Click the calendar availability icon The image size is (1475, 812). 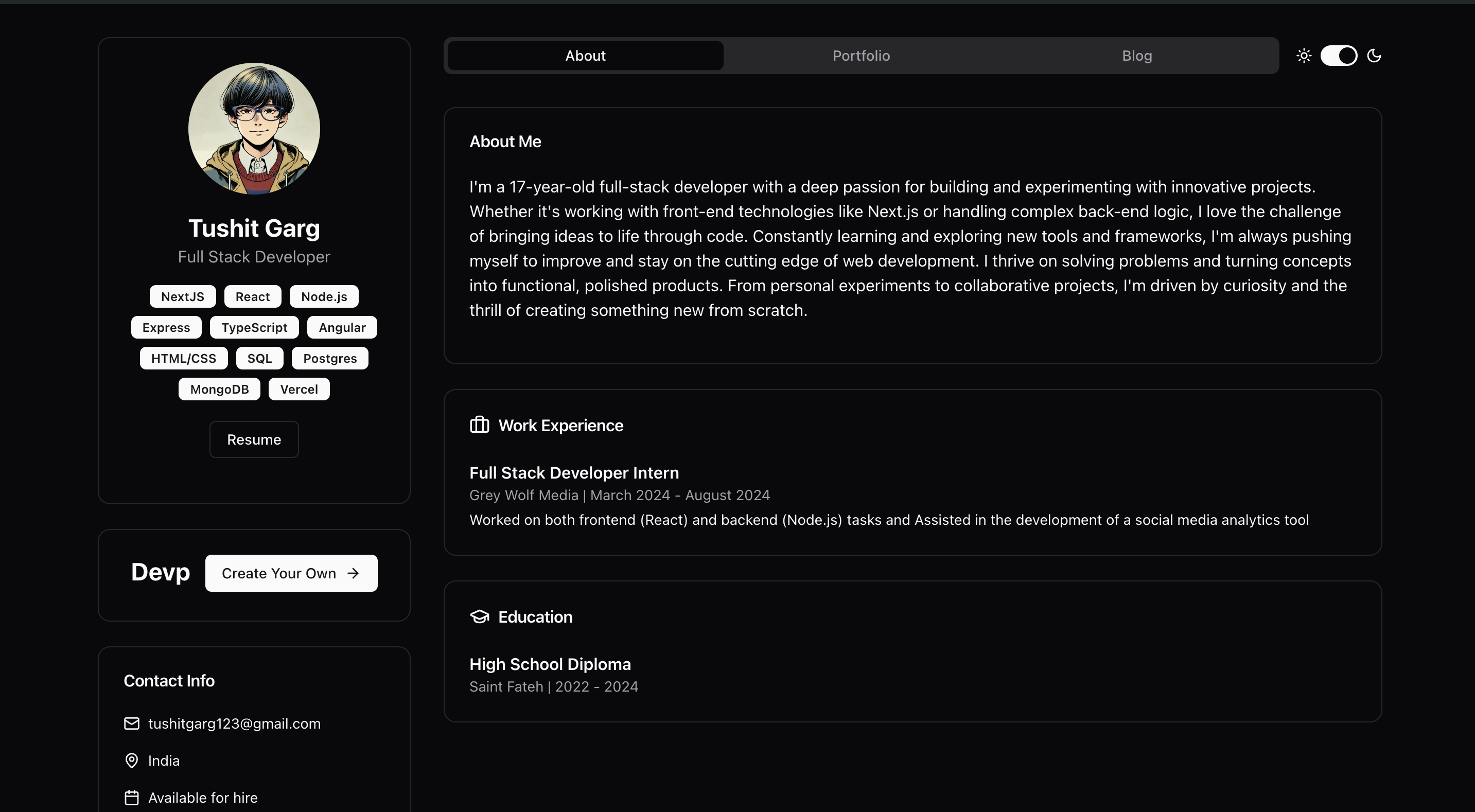coord(132,798)
